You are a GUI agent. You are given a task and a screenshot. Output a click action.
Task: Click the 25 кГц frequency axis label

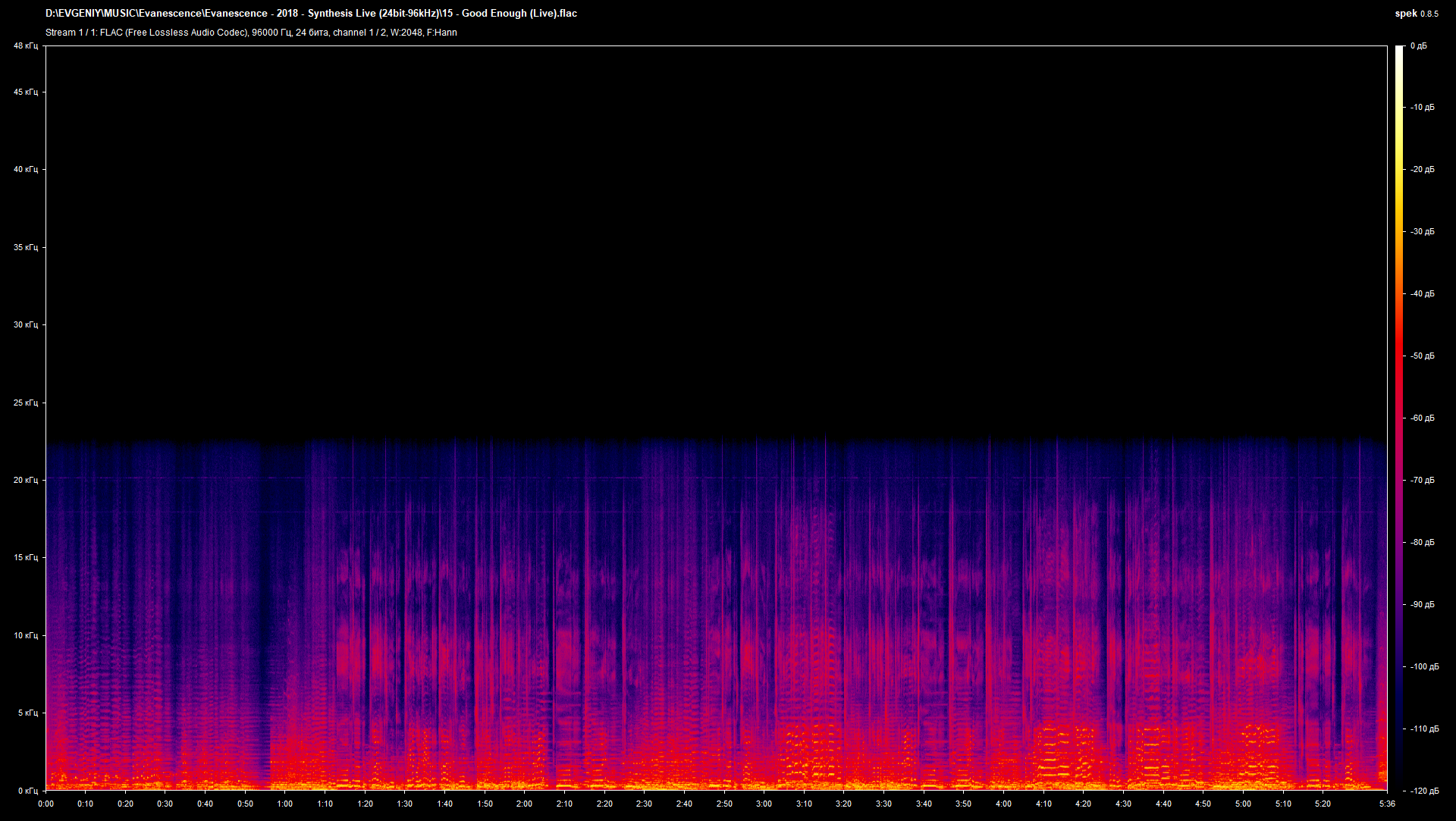coord(25,403)
